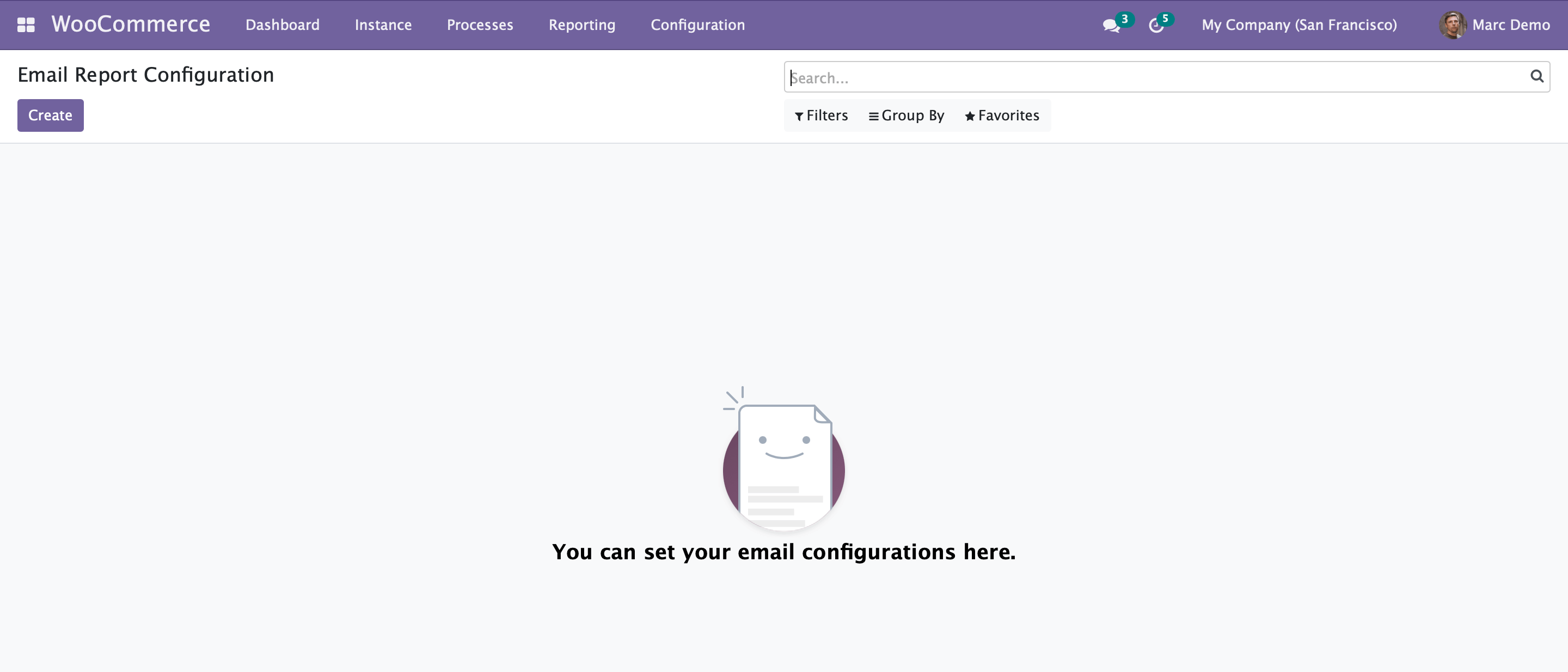The width and height of the screenshot is (1568, 672).
Task: Open the Reporting menu
Action: coord(582,25)
